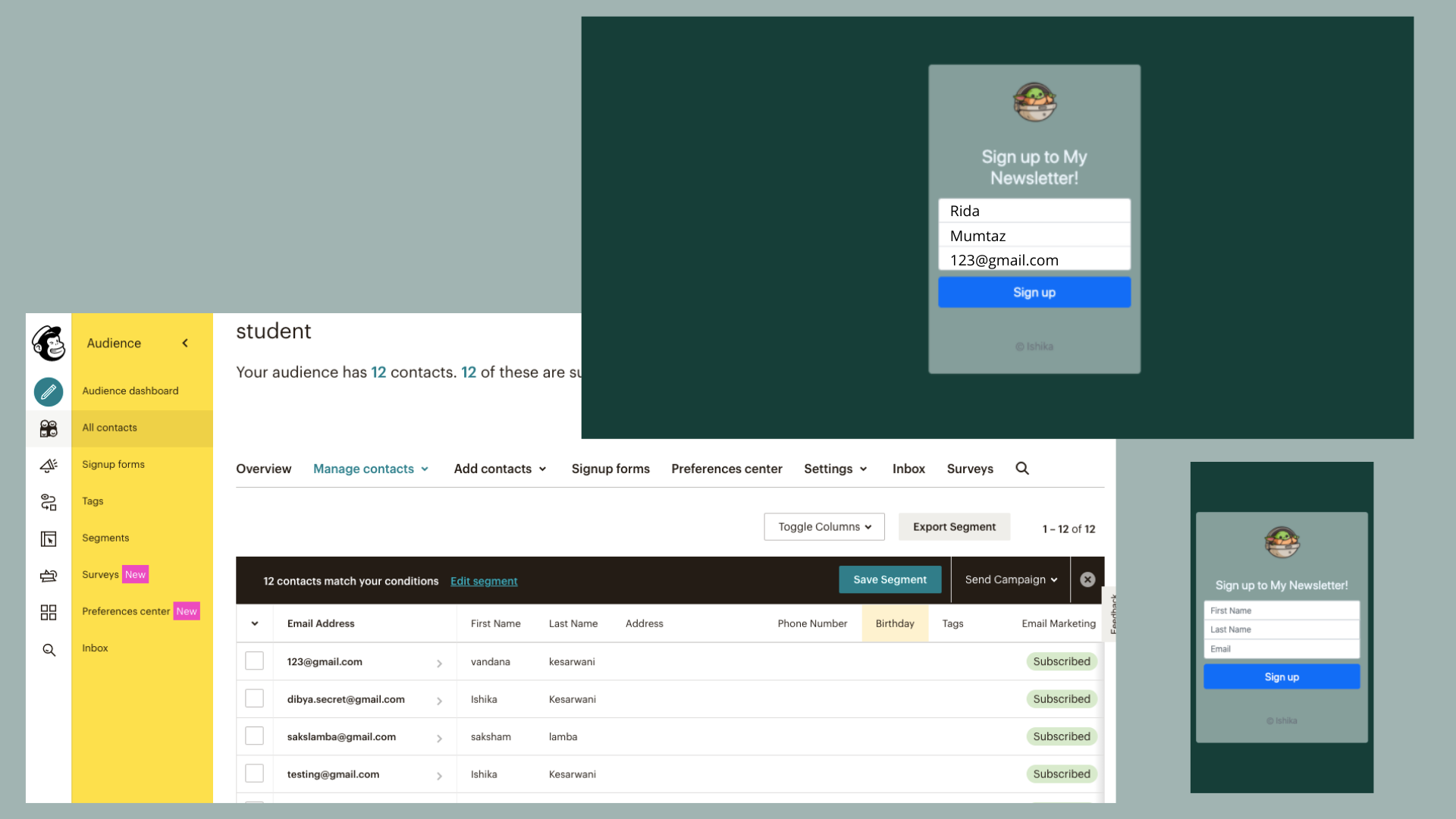Collapse Audience panel with back chevron

[185, 344]
